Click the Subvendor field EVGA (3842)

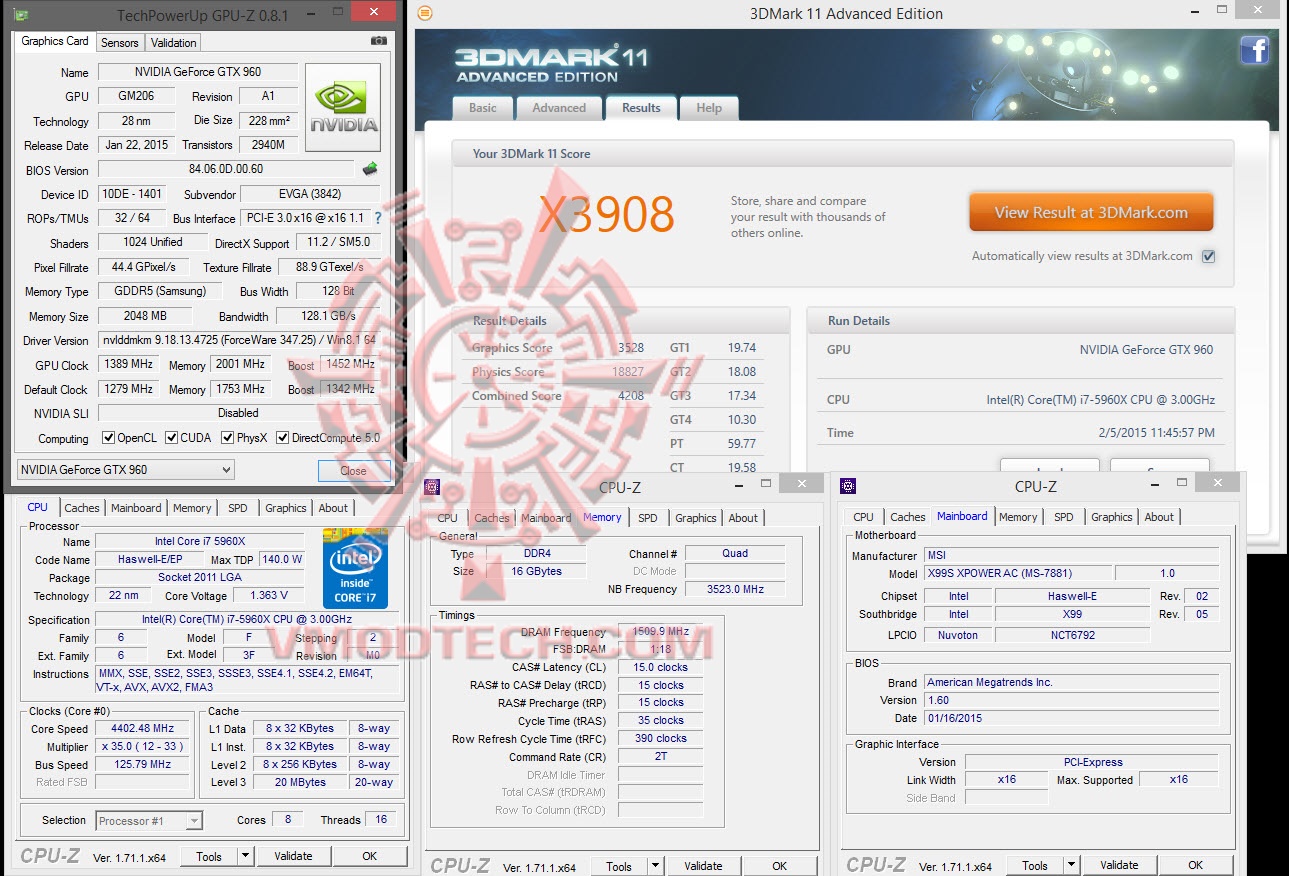pyautogui.click(x=311, y=194)
